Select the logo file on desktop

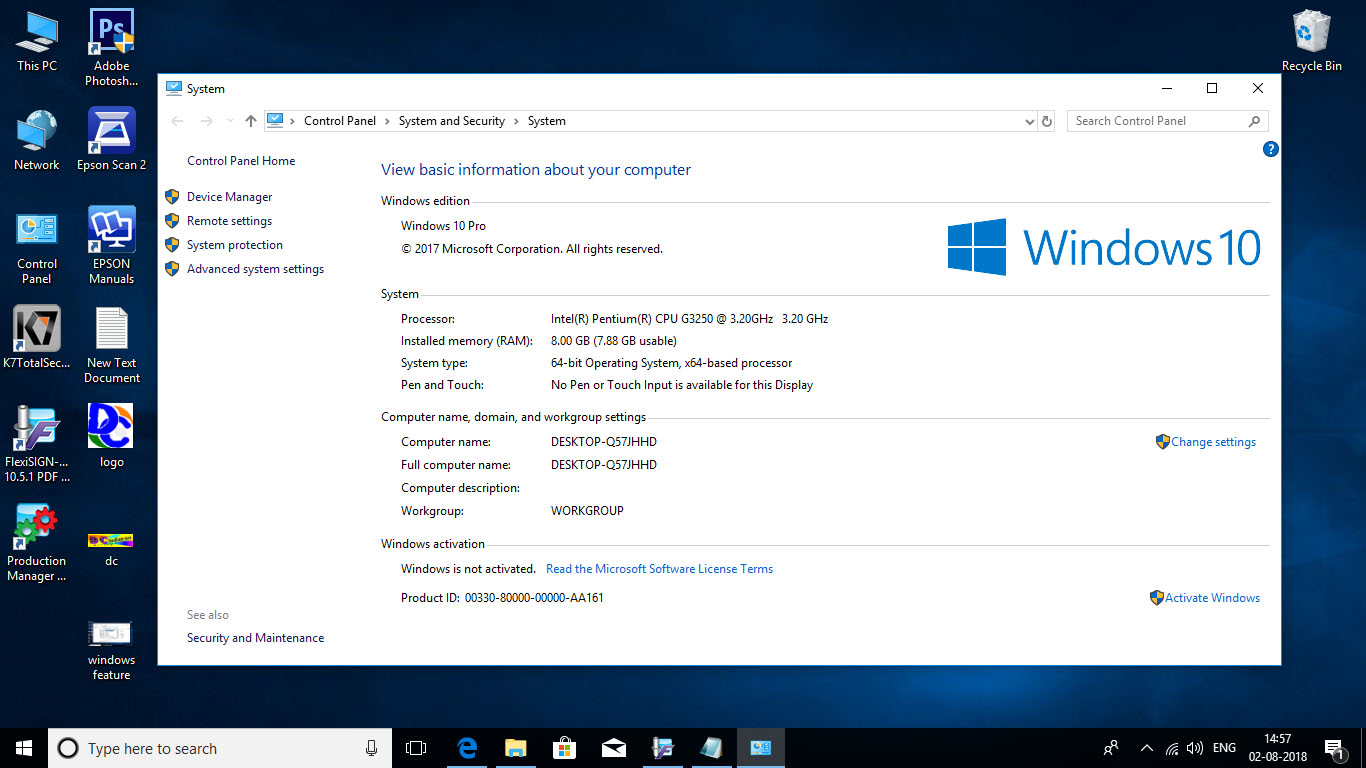tap(112, 437)
